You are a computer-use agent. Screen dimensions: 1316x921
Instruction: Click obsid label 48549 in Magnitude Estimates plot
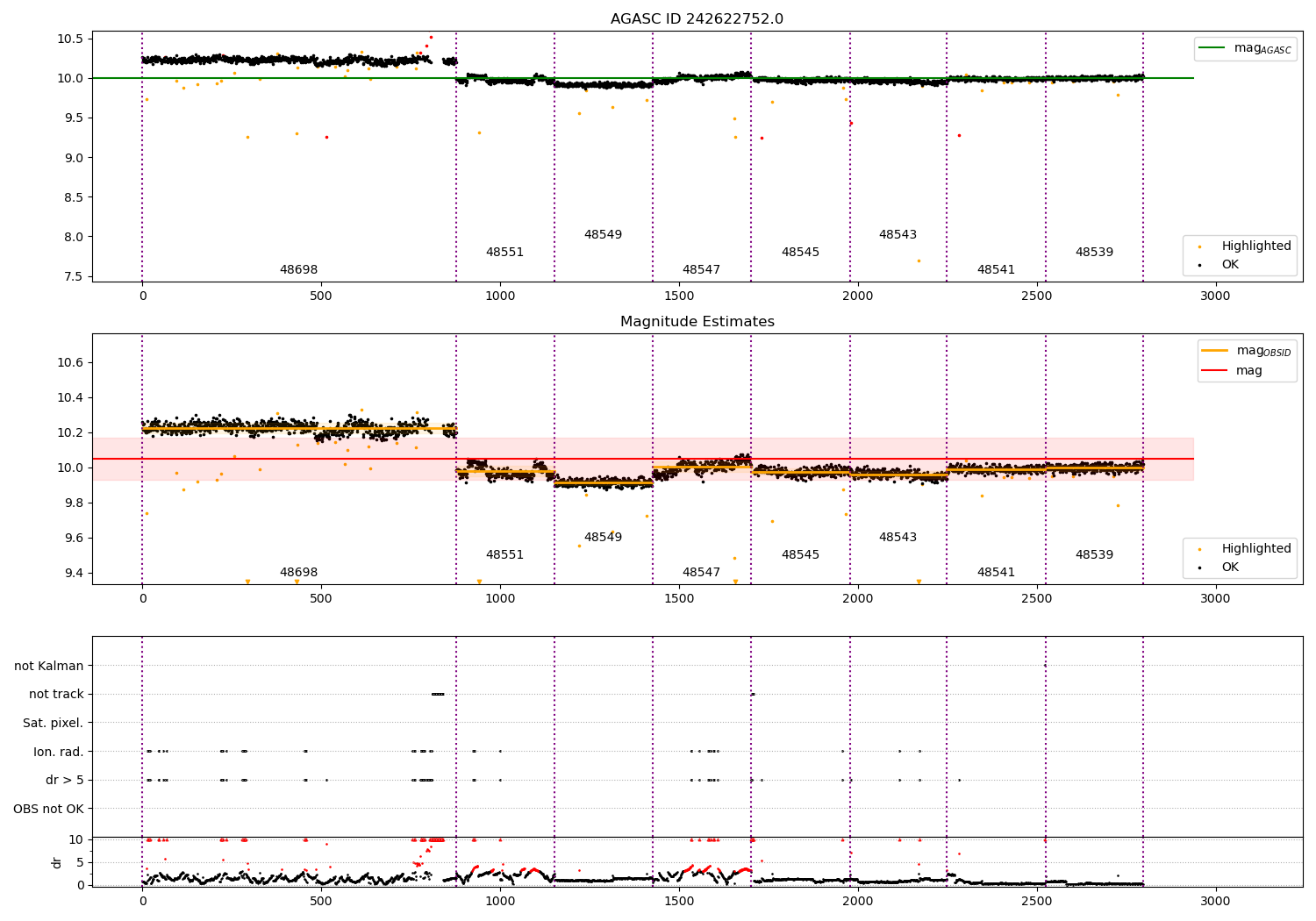pos(603,537)
